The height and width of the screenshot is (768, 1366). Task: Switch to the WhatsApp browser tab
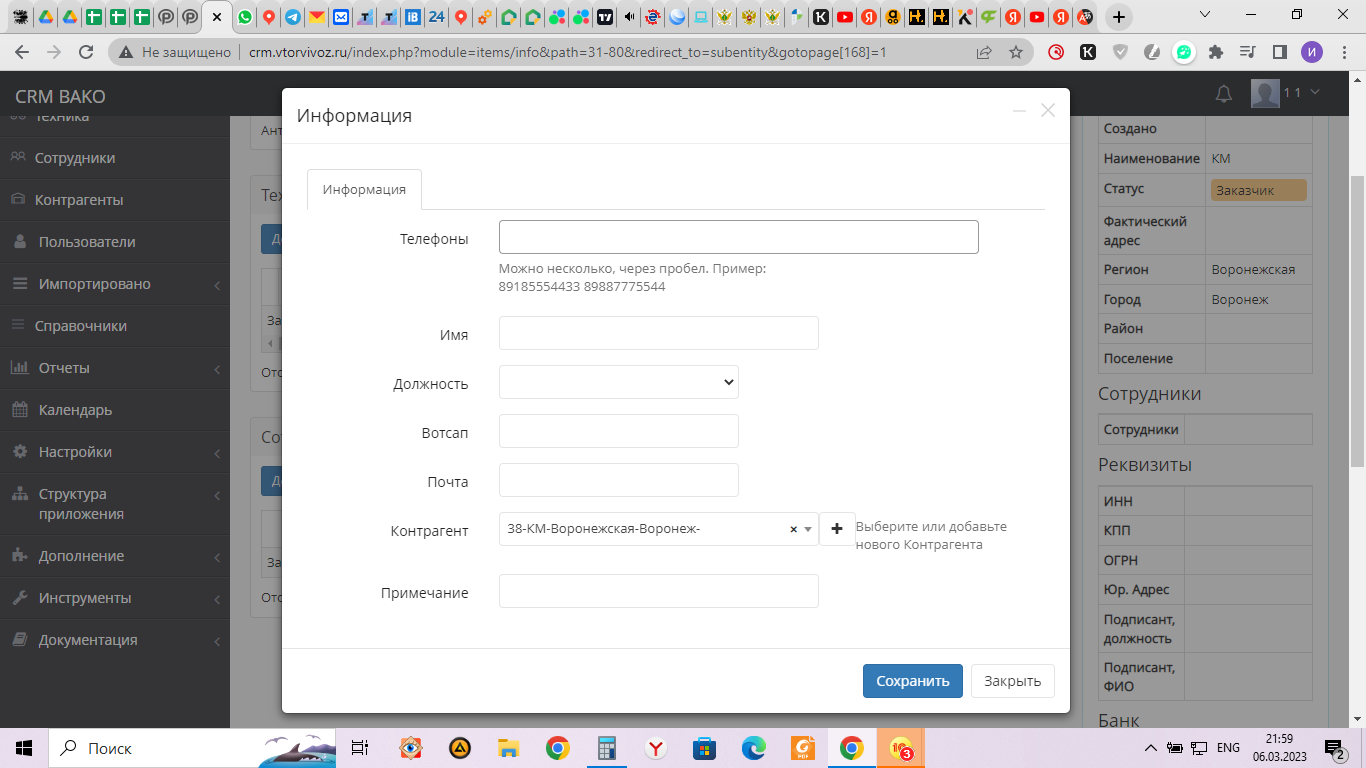click(245, 17)
